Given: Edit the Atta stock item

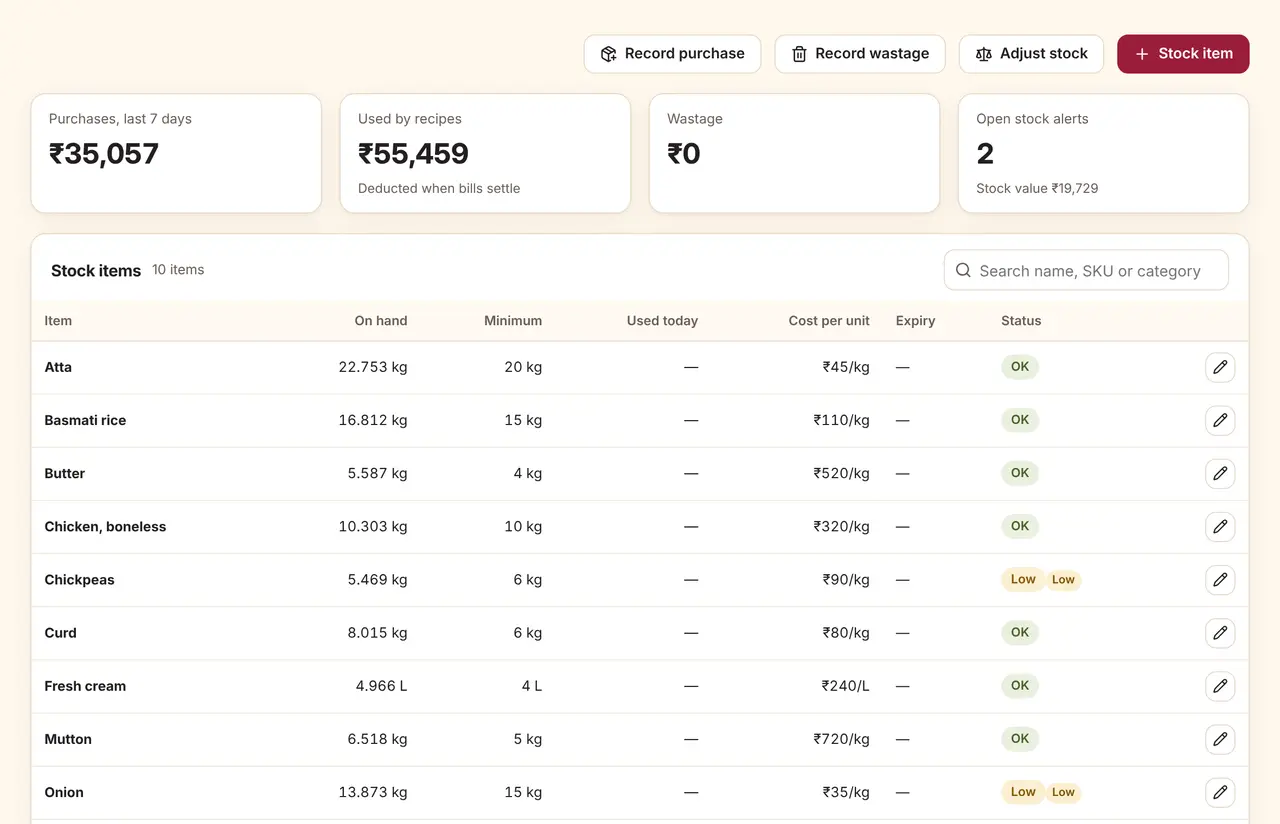Looking at the screenshot, I should coord(1220,368).
